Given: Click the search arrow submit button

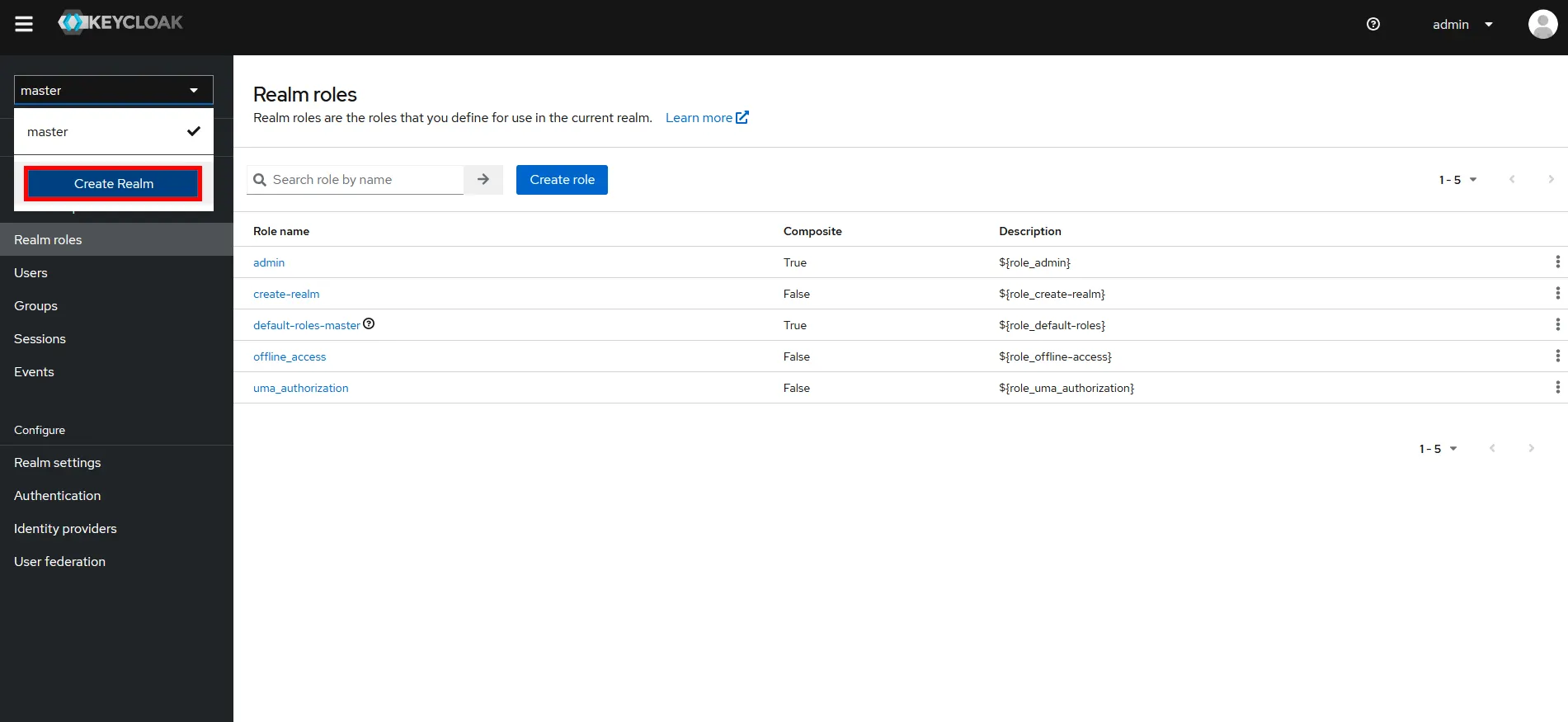Looking at the screenshot, I should click(x=483, y=179).
